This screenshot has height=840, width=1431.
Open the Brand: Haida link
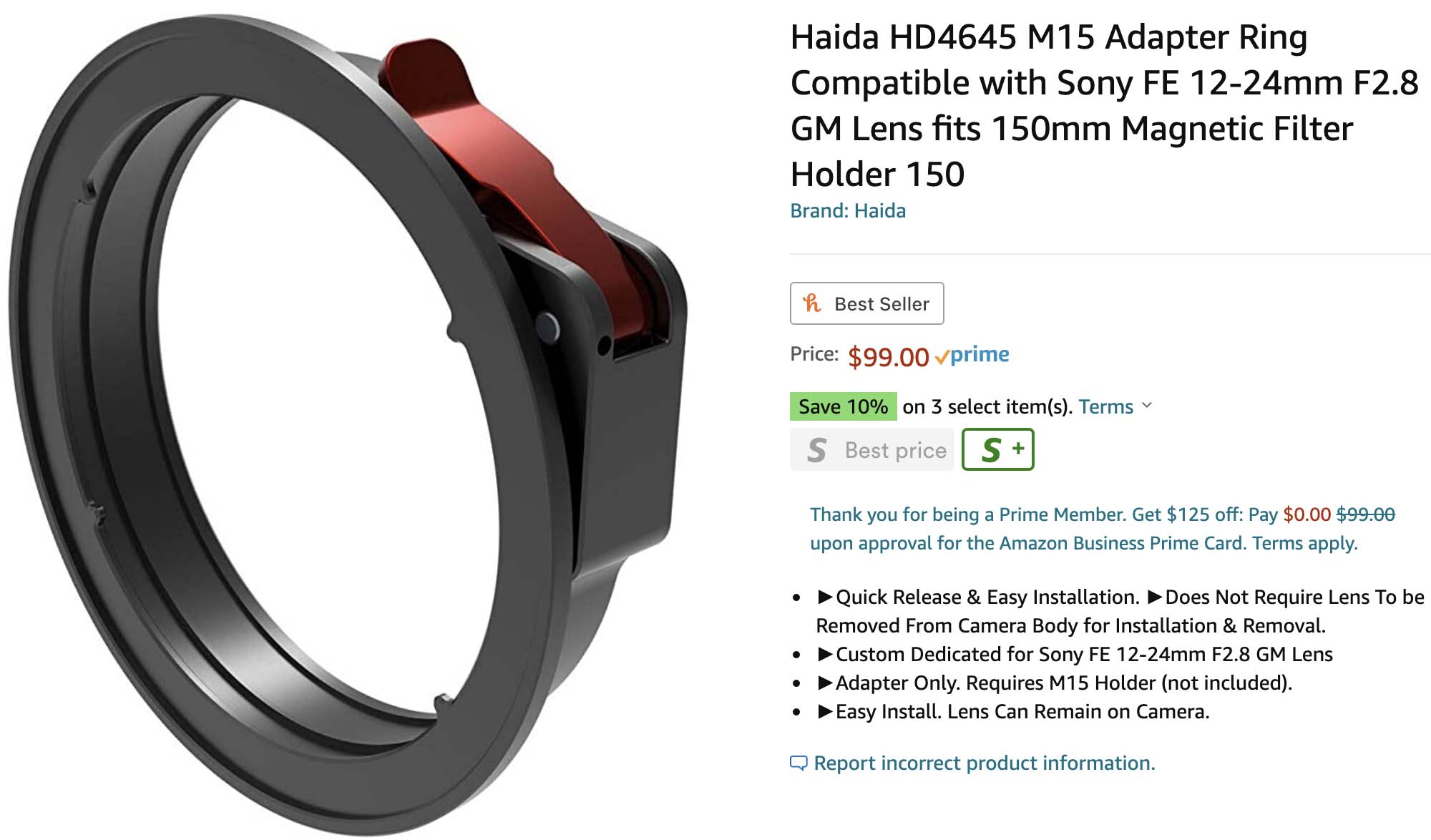[848, 210]
